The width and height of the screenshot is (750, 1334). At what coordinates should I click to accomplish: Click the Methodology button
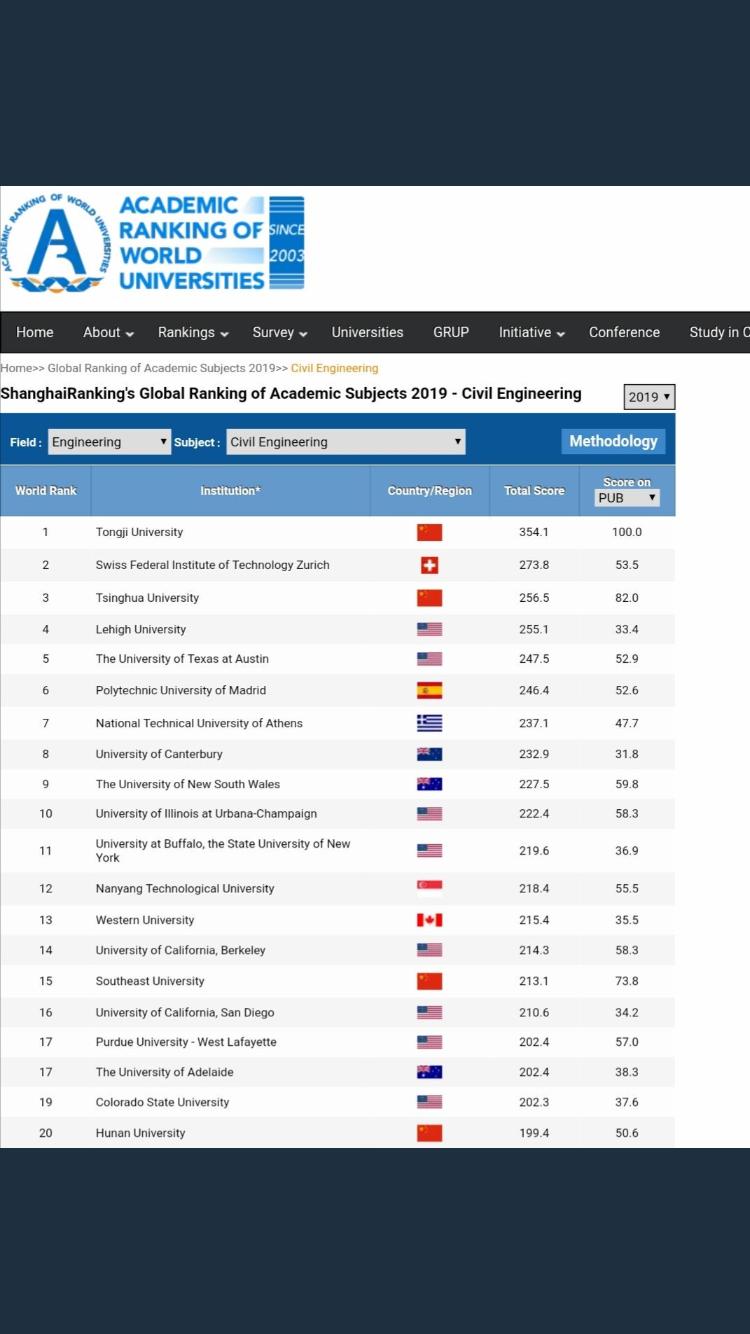point(613,441)
